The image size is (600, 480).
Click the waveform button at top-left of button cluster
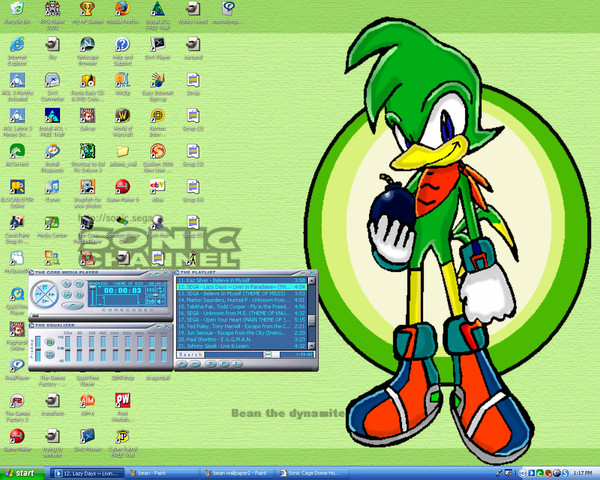click(66, 284)
